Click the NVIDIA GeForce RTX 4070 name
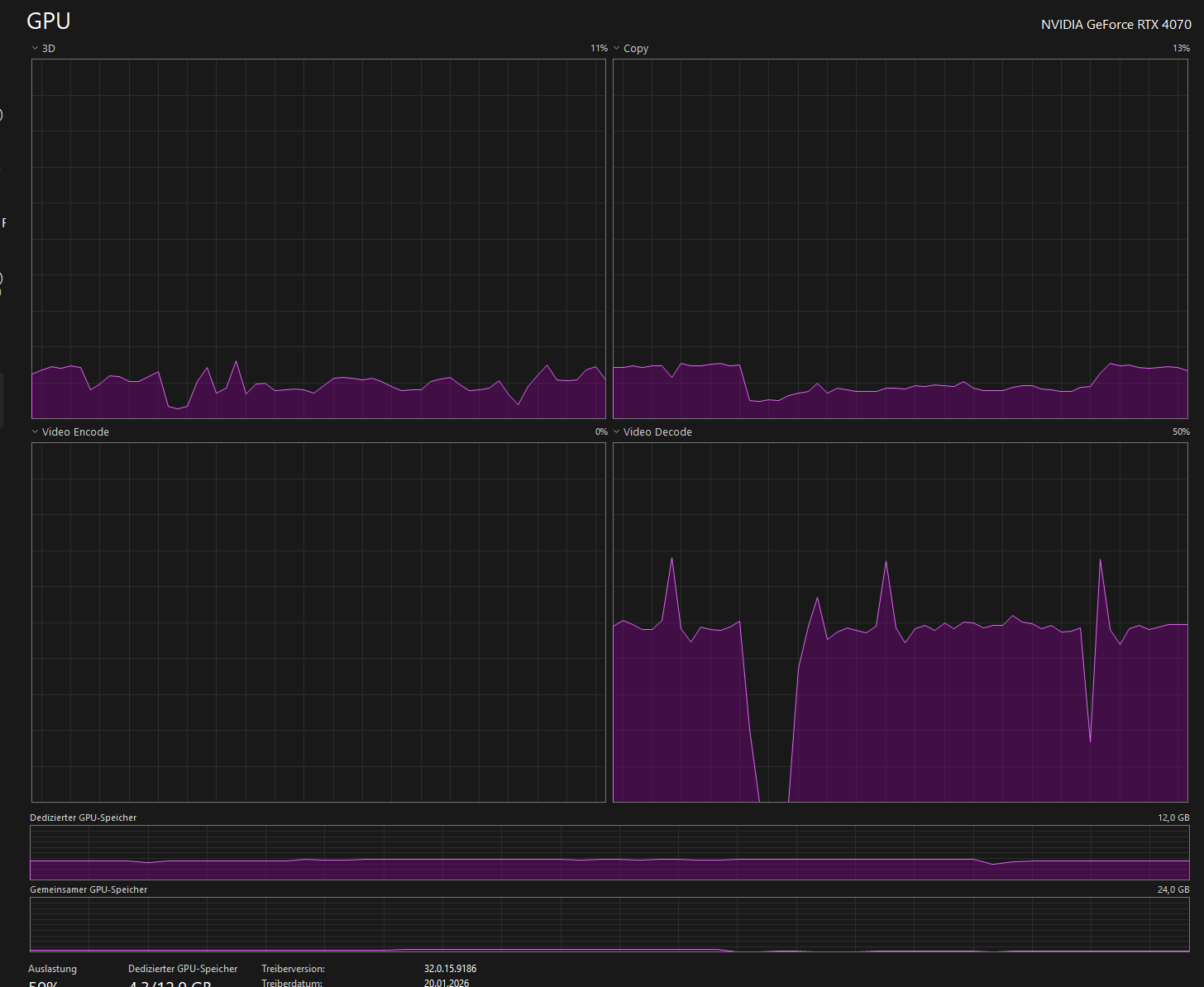Image resolution: width=1204 pixels, height=987 pixels. (1116, 25)
